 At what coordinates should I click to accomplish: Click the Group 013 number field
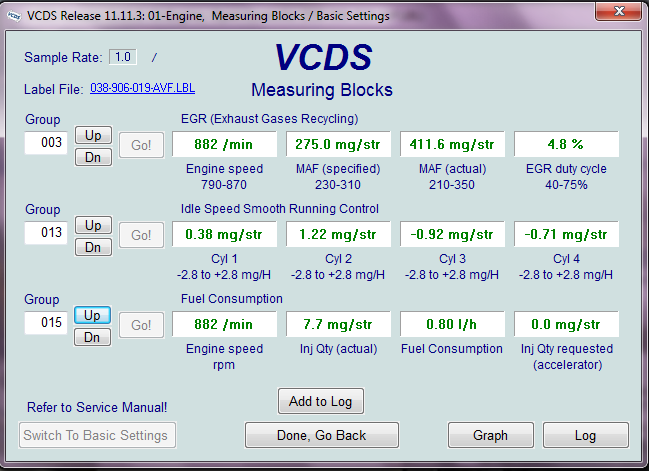click(46, 233)
